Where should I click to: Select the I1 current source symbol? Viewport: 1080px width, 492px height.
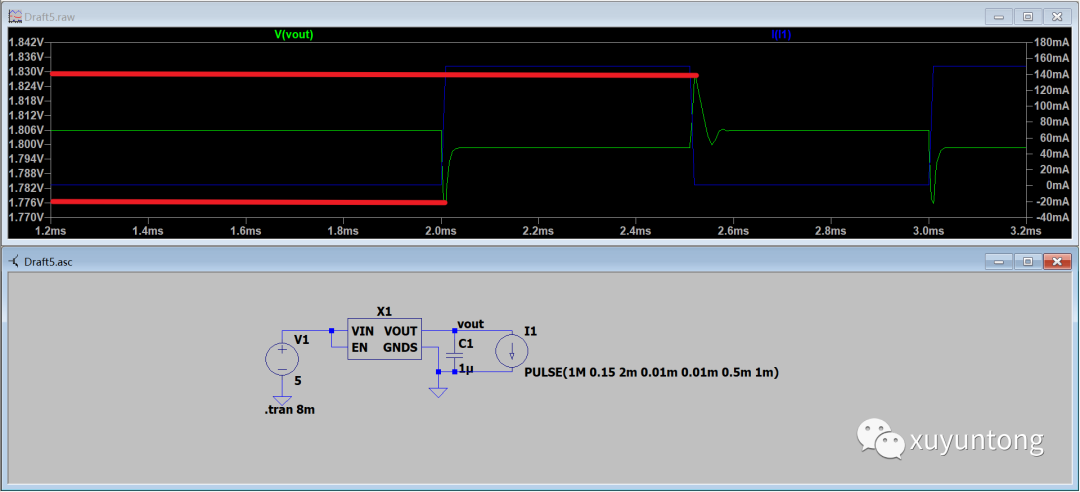click(512, 352)
